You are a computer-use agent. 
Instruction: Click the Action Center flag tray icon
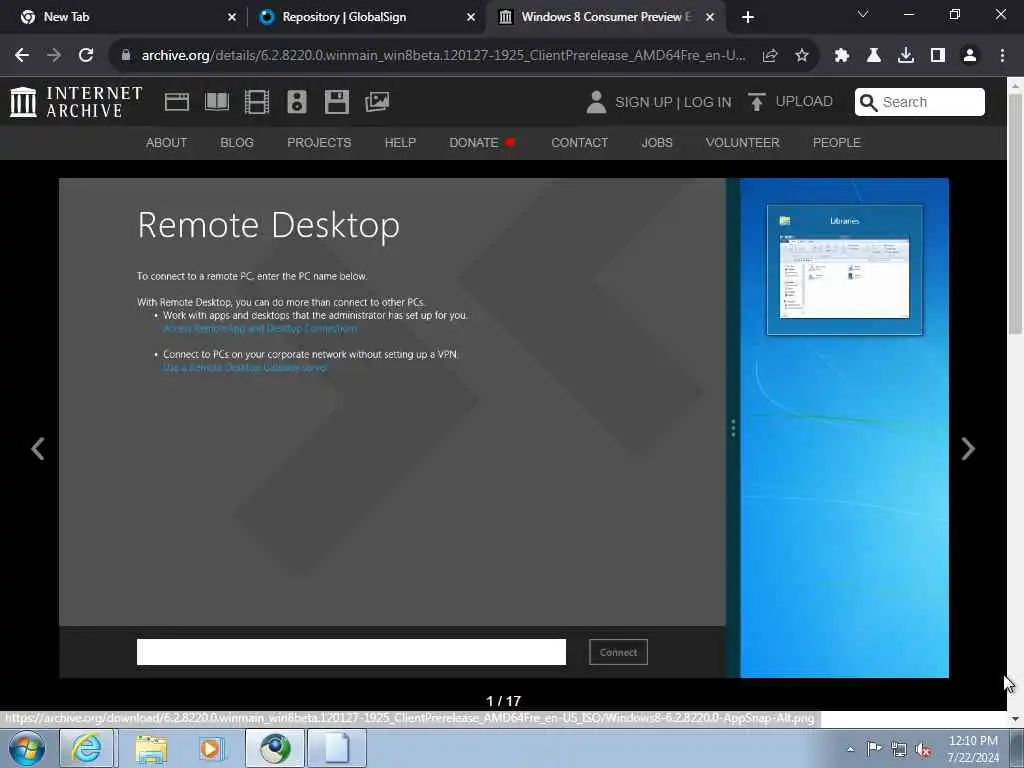click(874, 749)
